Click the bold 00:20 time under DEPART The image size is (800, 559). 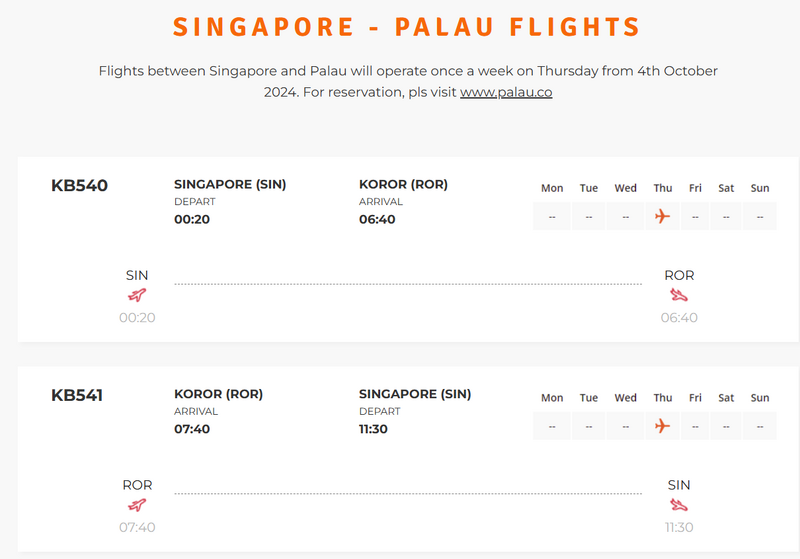click(192, 219)
